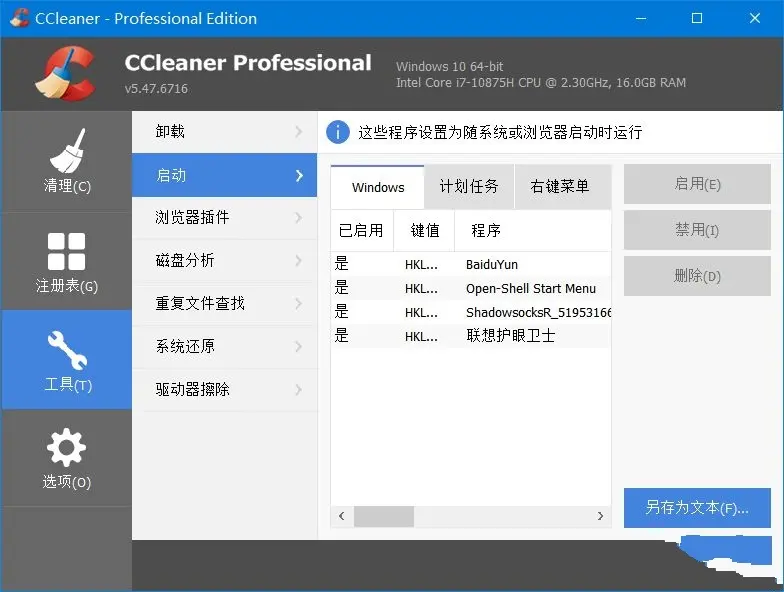
Task: Click 另存为文本(F)... save button
Action: pyautogui.click(x=697, y=508)
